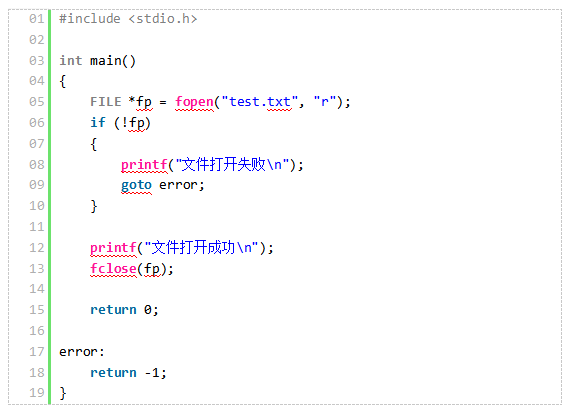This screenshot has height=412, width=574.
Task: Click the if (!fp) condition
Action: click(120, 123)
